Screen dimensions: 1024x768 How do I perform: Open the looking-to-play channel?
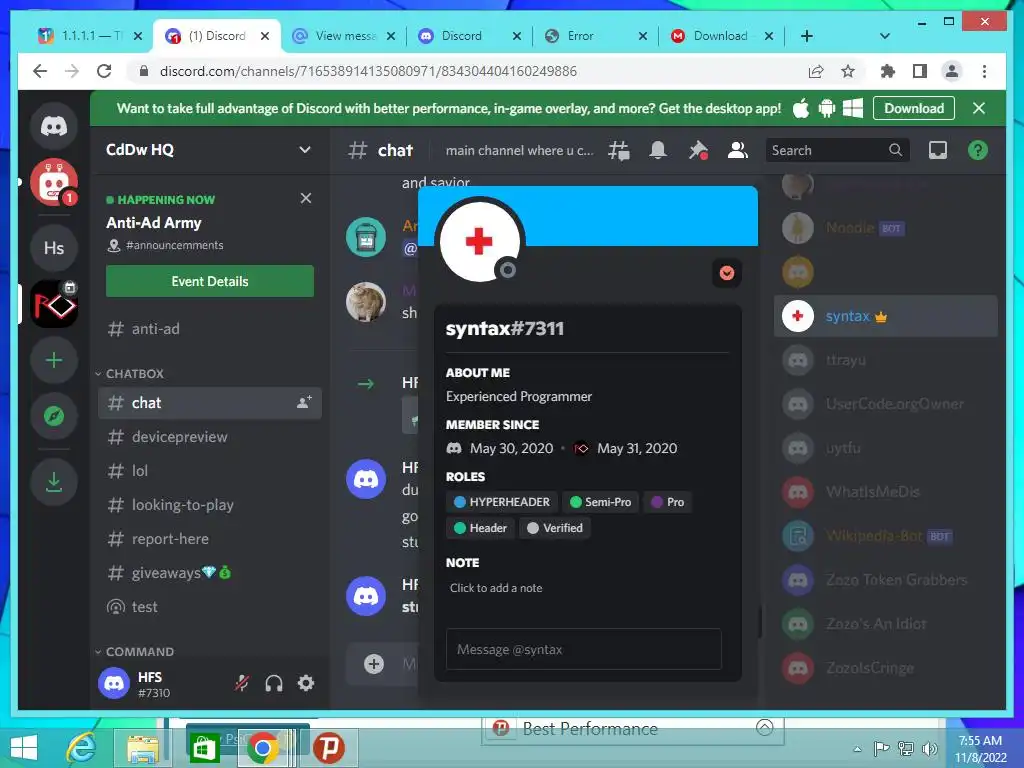point(209,505)
